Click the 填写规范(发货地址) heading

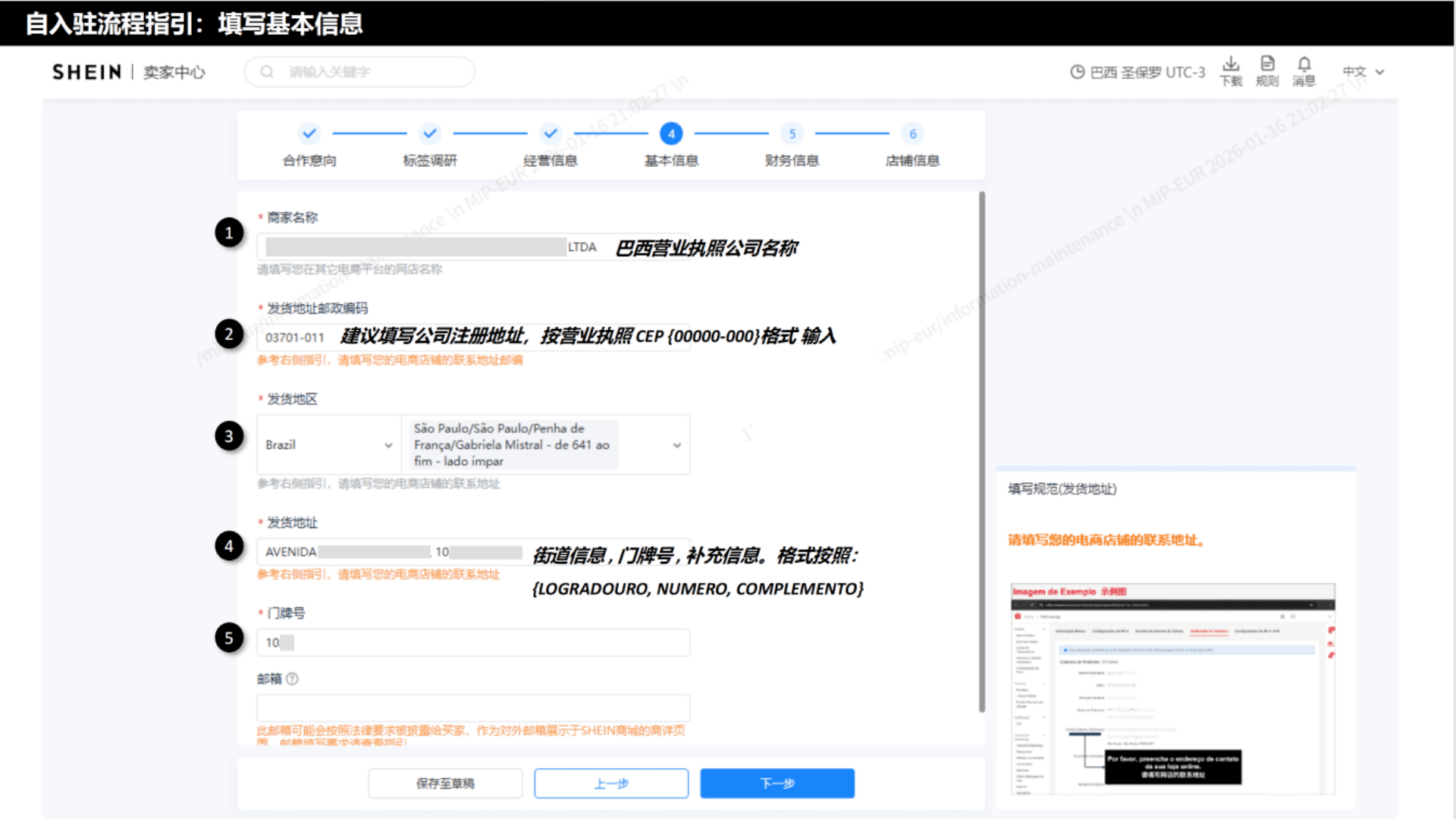[1062, 489]
